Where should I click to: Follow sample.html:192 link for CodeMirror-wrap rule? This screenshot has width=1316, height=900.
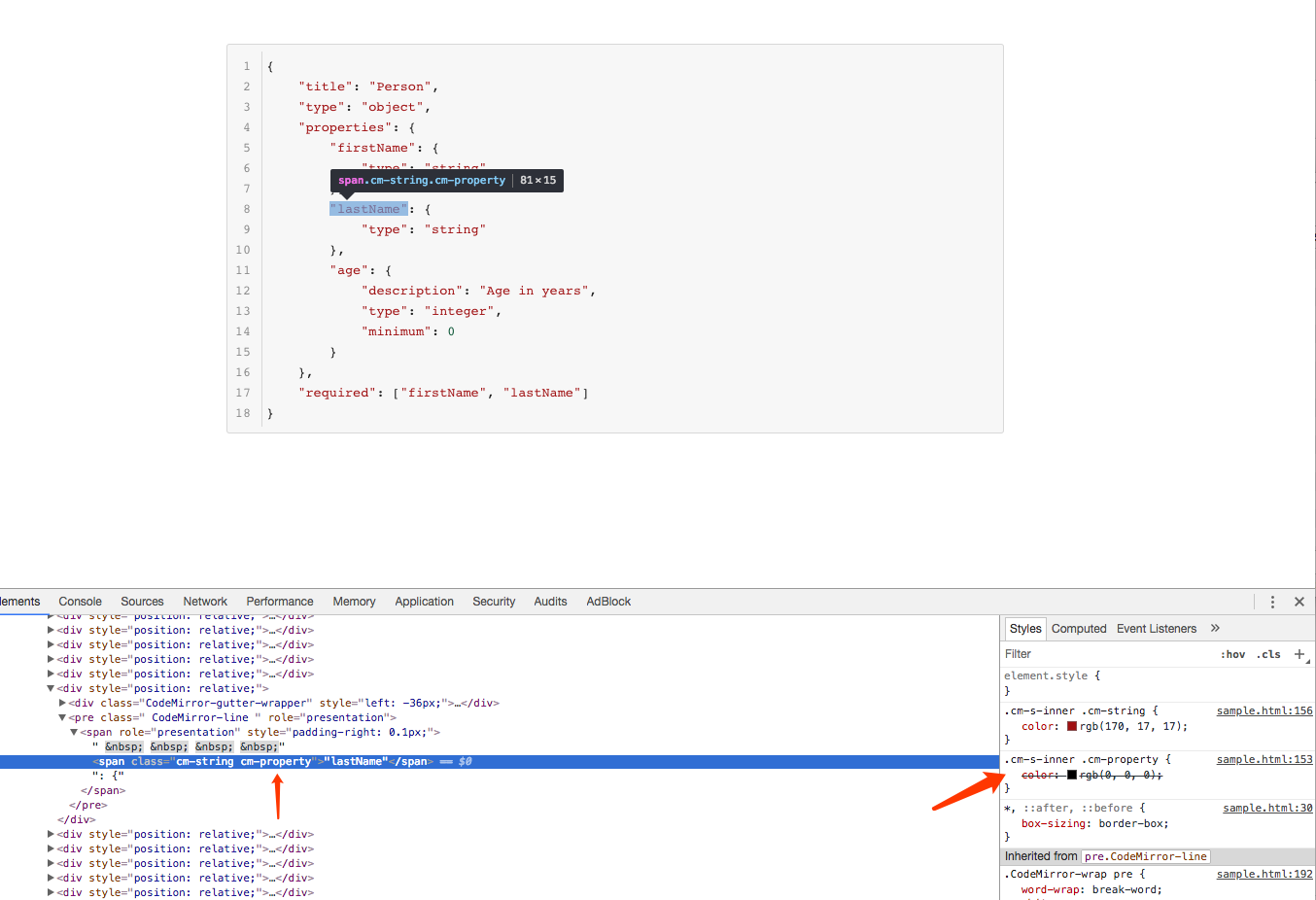pyautogui.click(x=1264, y=874)
